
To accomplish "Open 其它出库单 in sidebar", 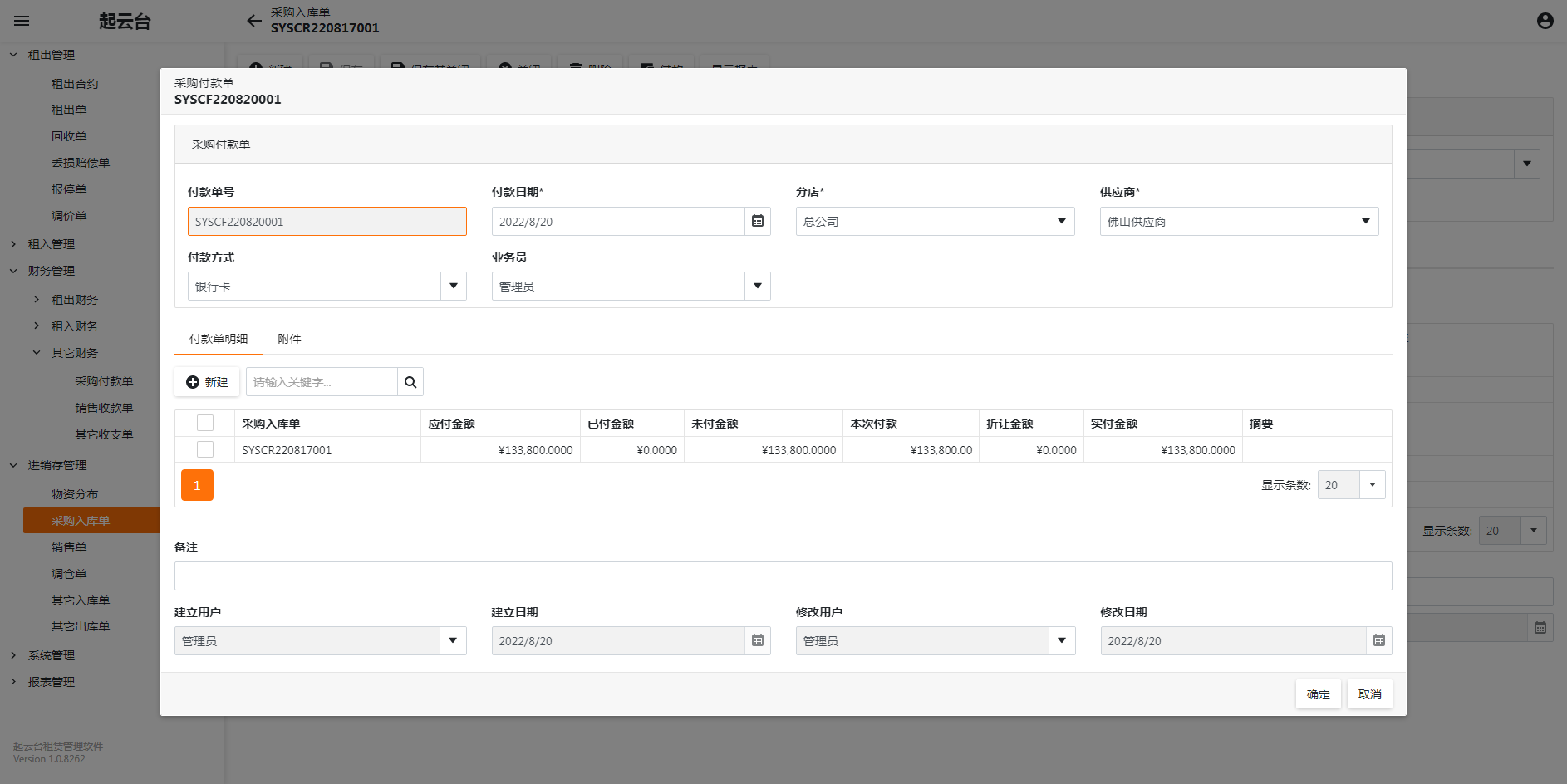I will 81,626.
